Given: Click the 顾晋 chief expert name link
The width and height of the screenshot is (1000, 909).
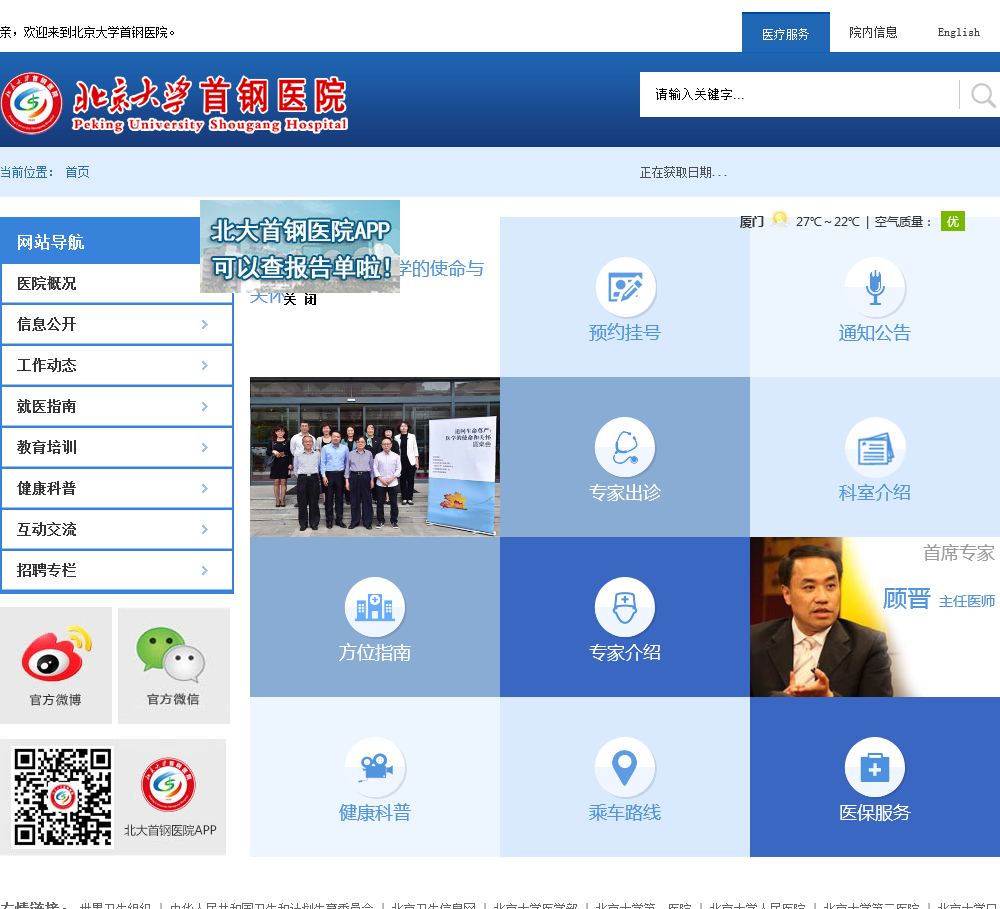Looking at the screenshot, I should 906,599.
